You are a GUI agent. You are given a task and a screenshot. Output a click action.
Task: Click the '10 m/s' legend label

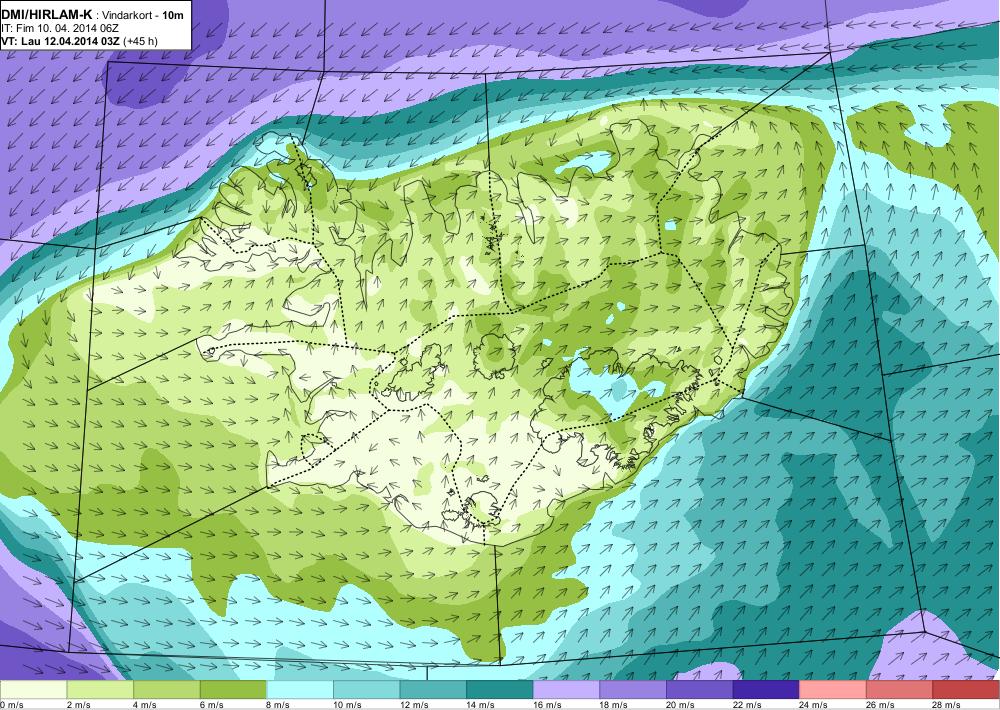[x=348, y=704]
